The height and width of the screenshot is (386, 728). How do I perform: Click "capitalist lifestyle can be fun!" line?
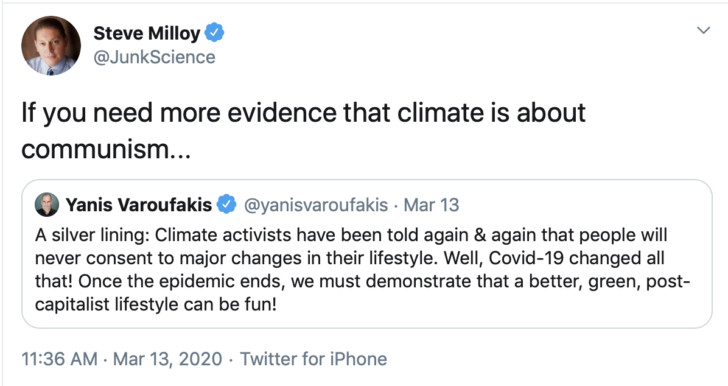pyautogui.click(x=156, y=305)
